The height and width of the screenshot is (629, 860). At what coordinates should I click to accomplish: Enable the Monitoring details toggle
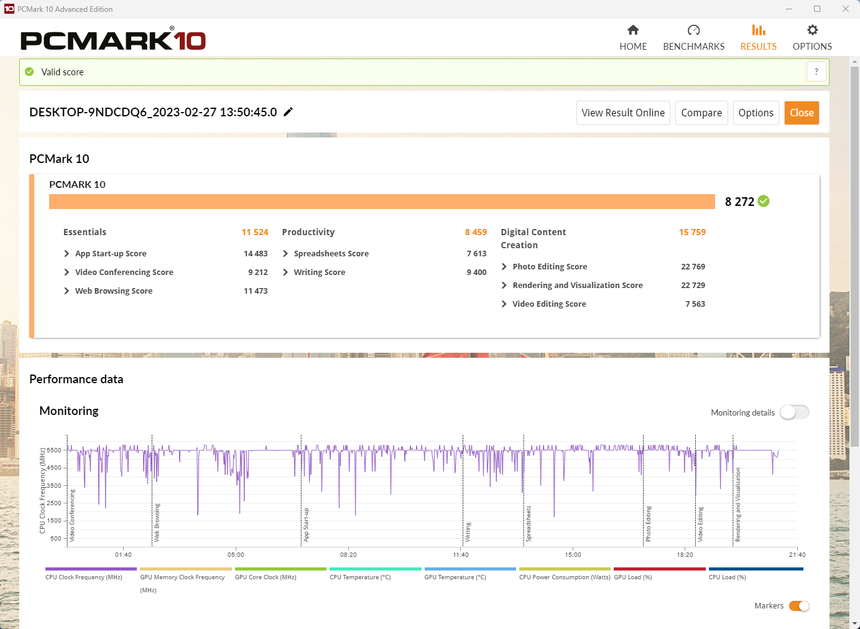794,412
